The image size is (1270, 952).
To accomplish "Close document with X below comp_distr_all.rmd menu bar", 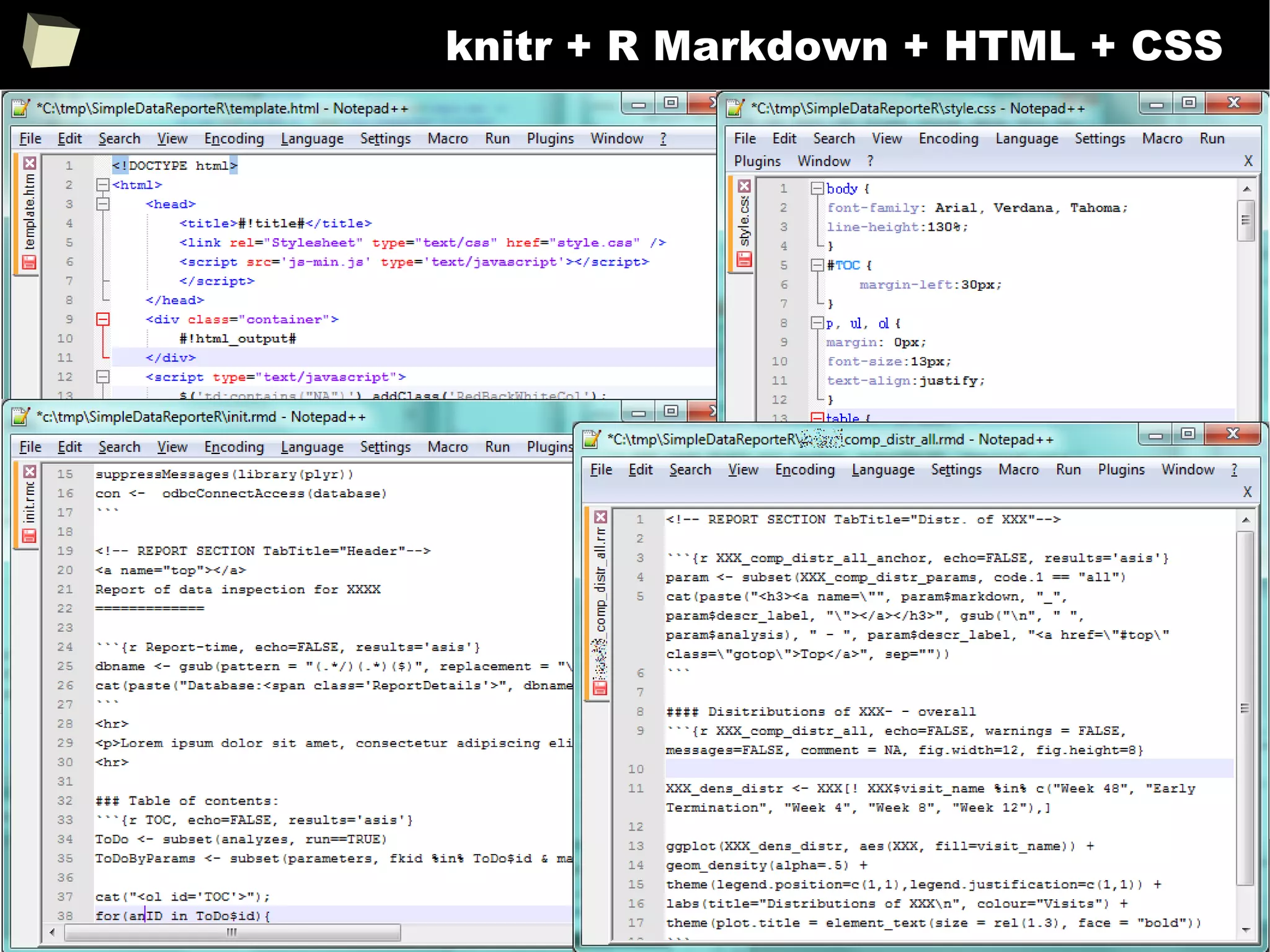I will pos(1248,492).
